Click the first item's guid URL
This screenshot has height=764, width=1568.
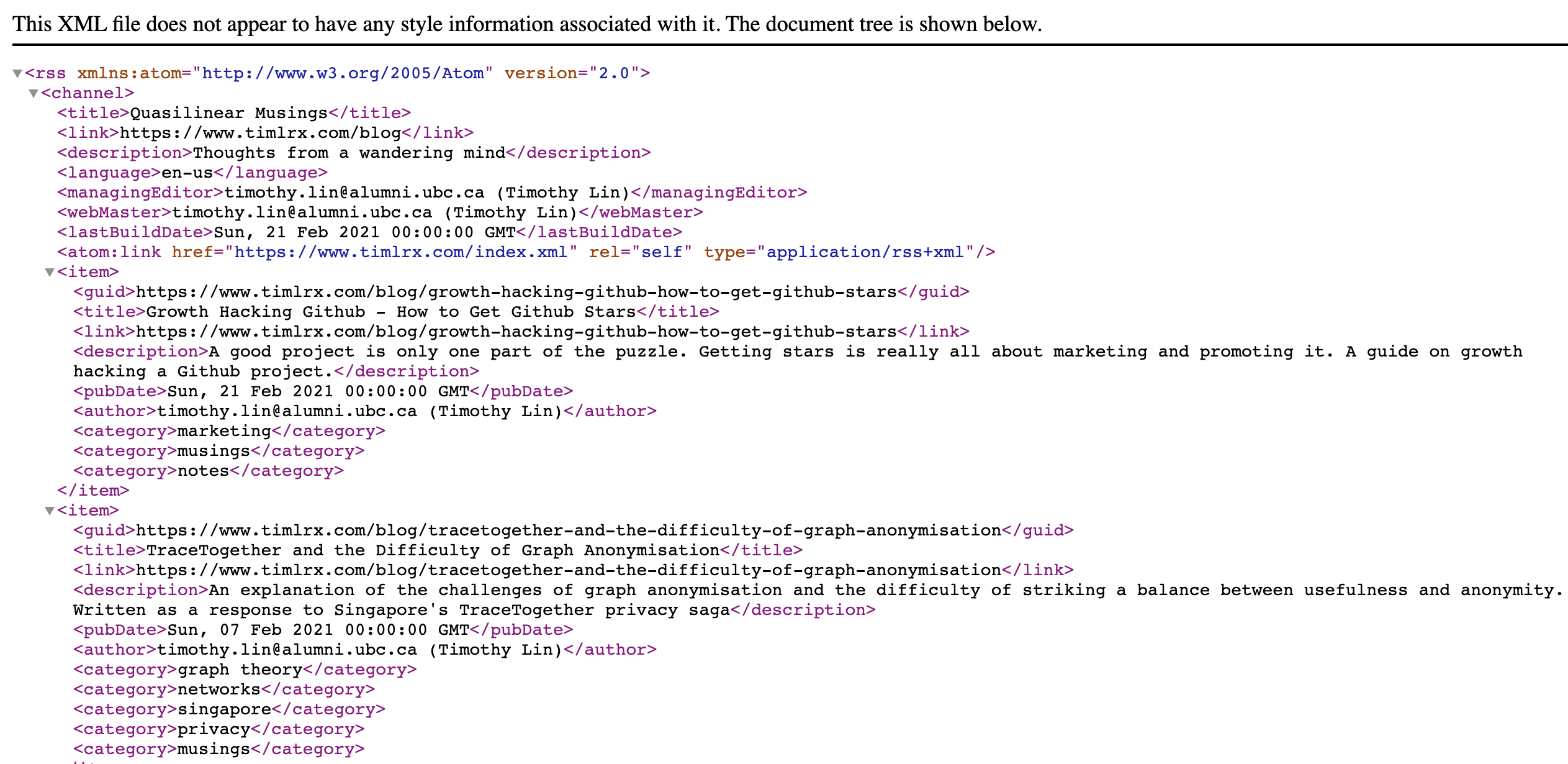[516, 292]
